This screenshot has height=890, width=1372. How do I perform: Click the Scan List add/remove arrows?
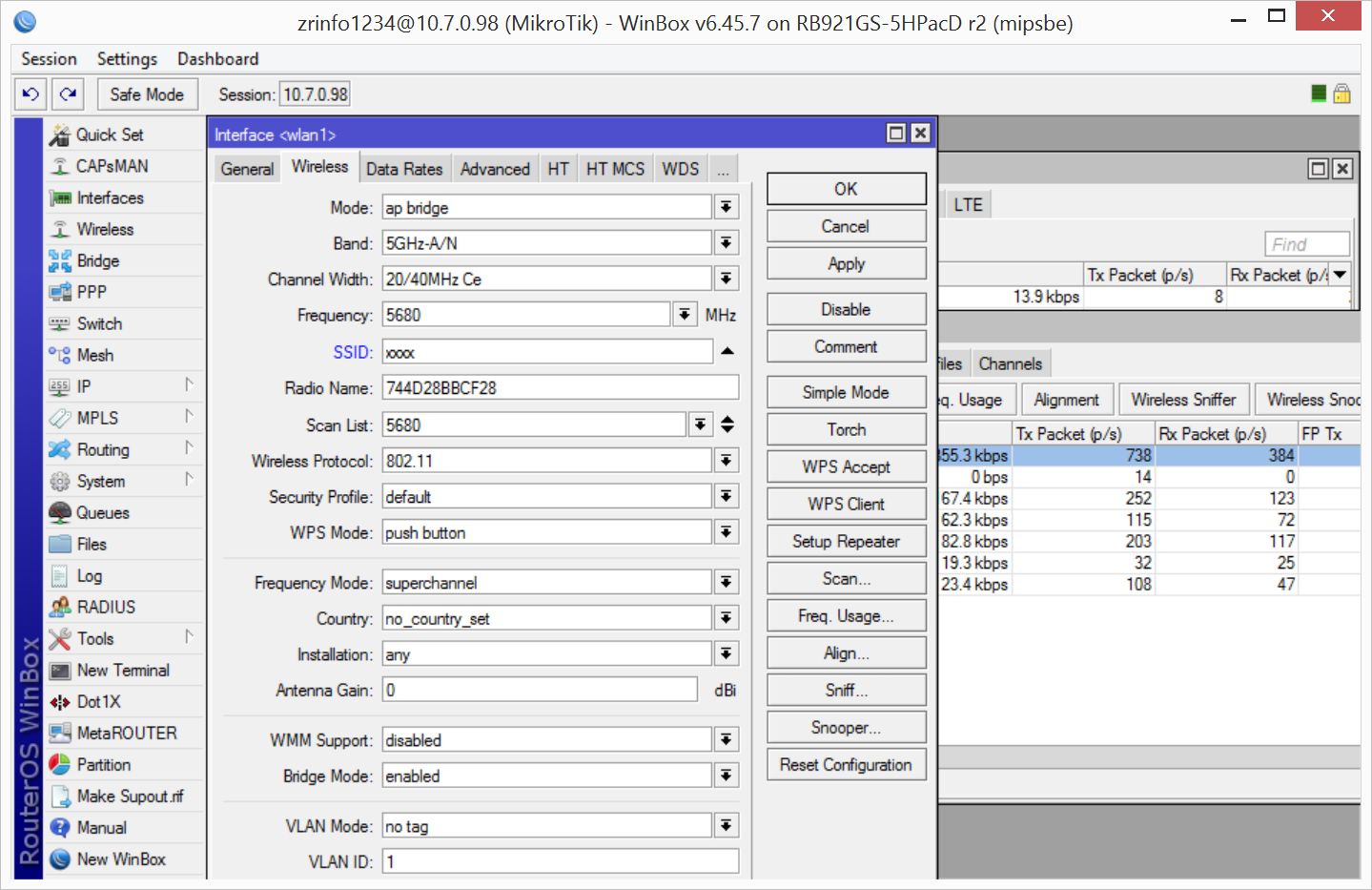(x=727, y=424)
